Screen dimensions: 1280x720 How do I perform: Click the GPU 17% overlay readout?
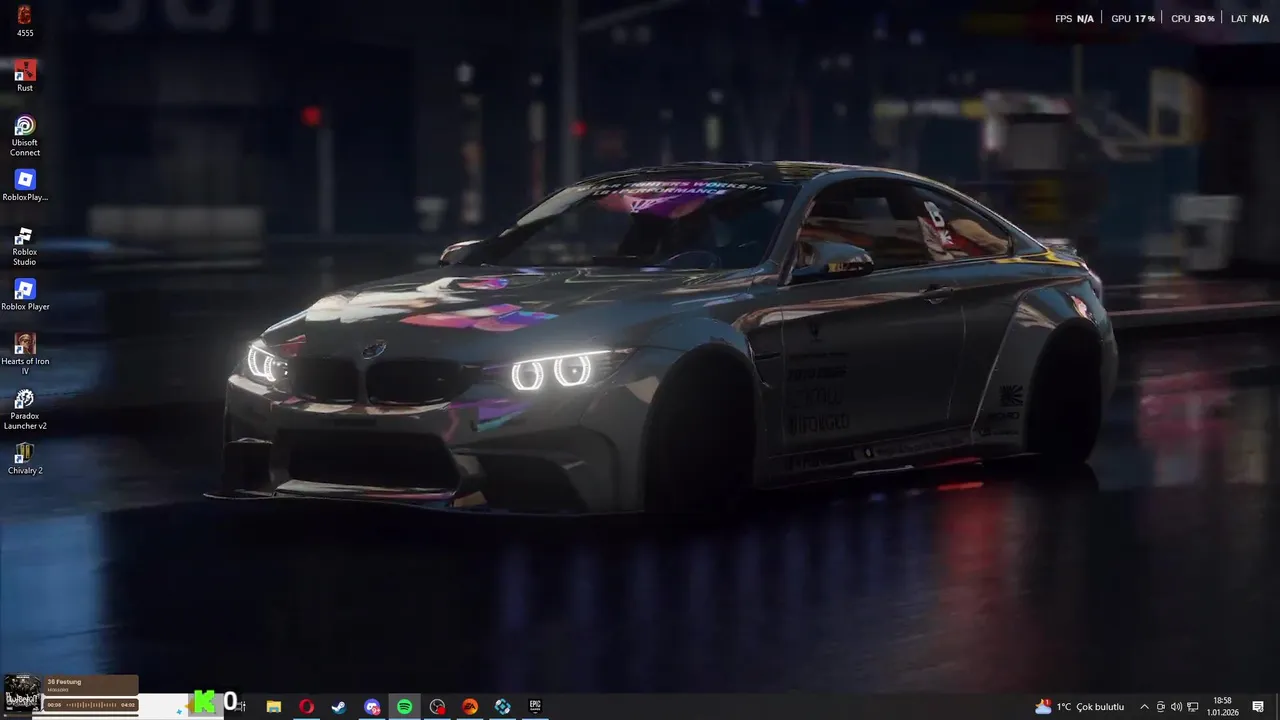(x=1133, y=19)
